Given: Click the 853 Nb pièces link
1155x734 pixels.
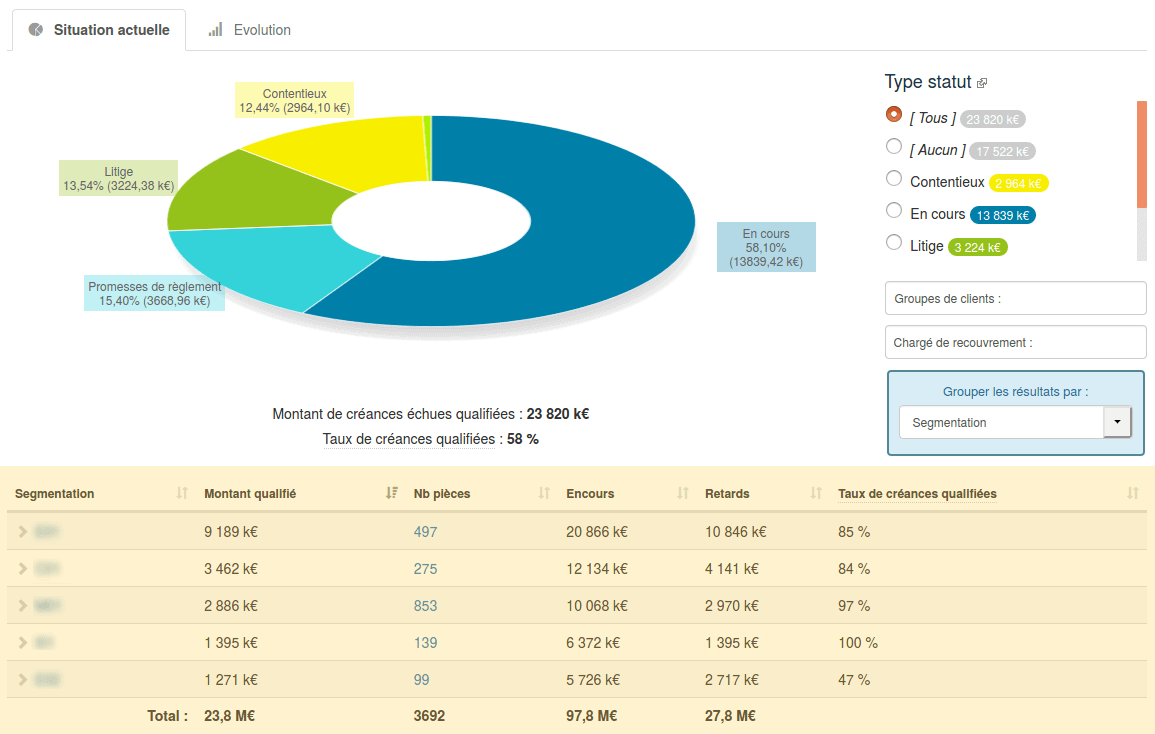Looking at the screenshot, I should [425, 606].
